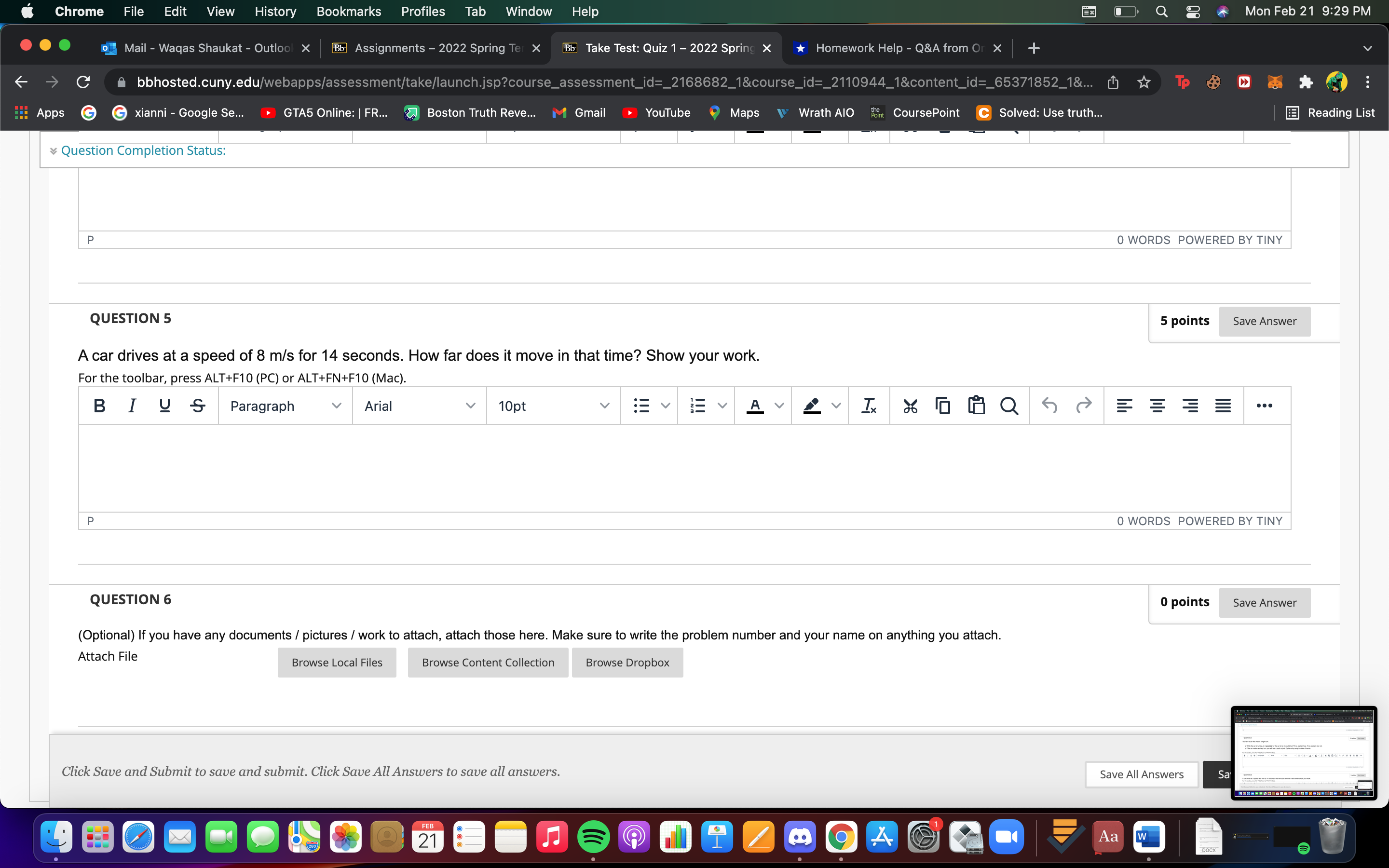Open the 10pt font size dropdown
The height and width of the screenshot is (868, 1389).
(553, 406)
